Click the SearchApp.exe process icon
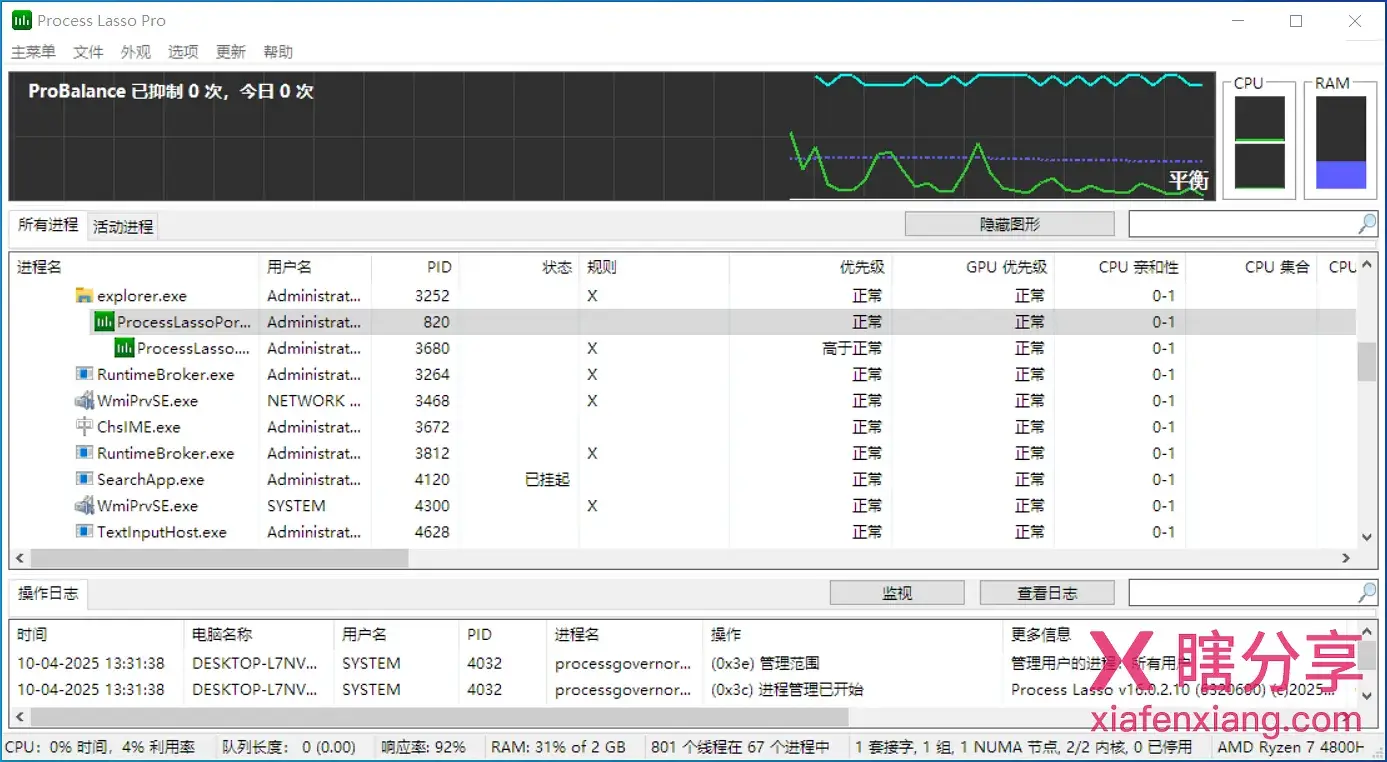The width and height of the screenshot is (1387, 762). pos(85,480)
